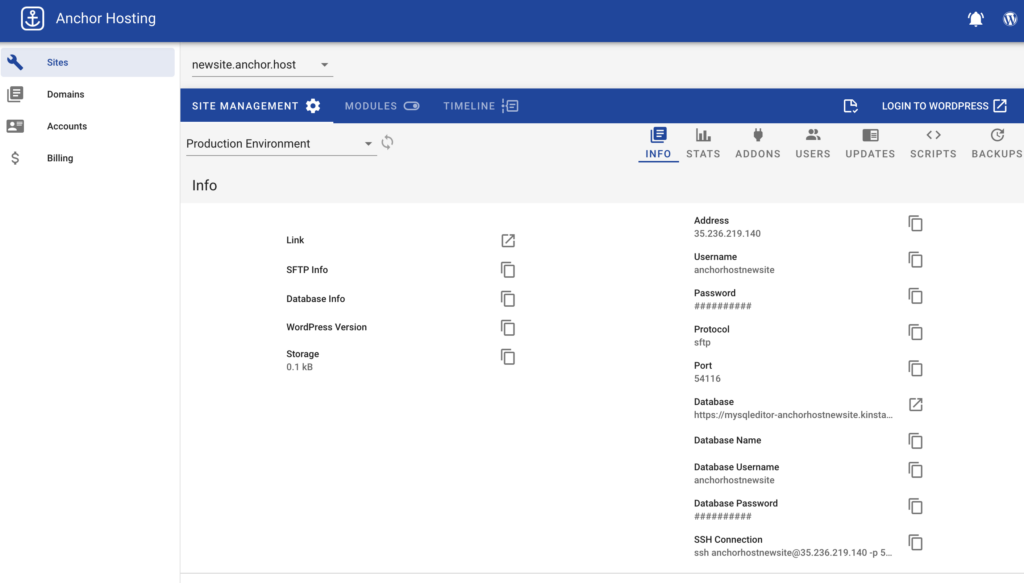Select the Addons tab
The image size is (1024, 583).
point(758,144)
